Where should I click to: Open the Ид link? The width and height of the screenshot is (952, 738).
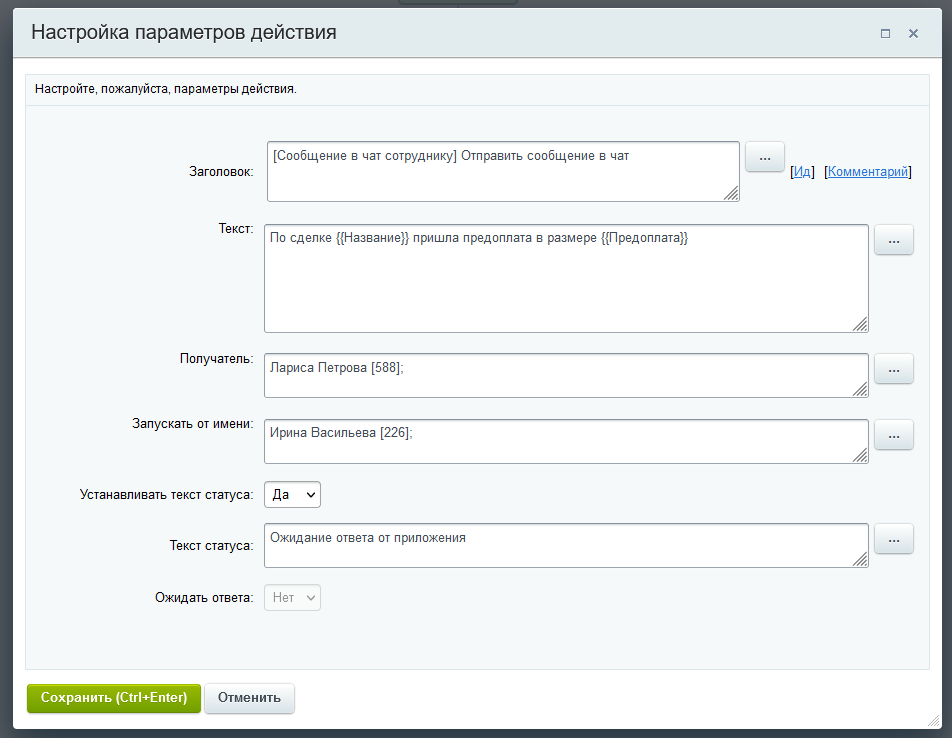[802, 172]
